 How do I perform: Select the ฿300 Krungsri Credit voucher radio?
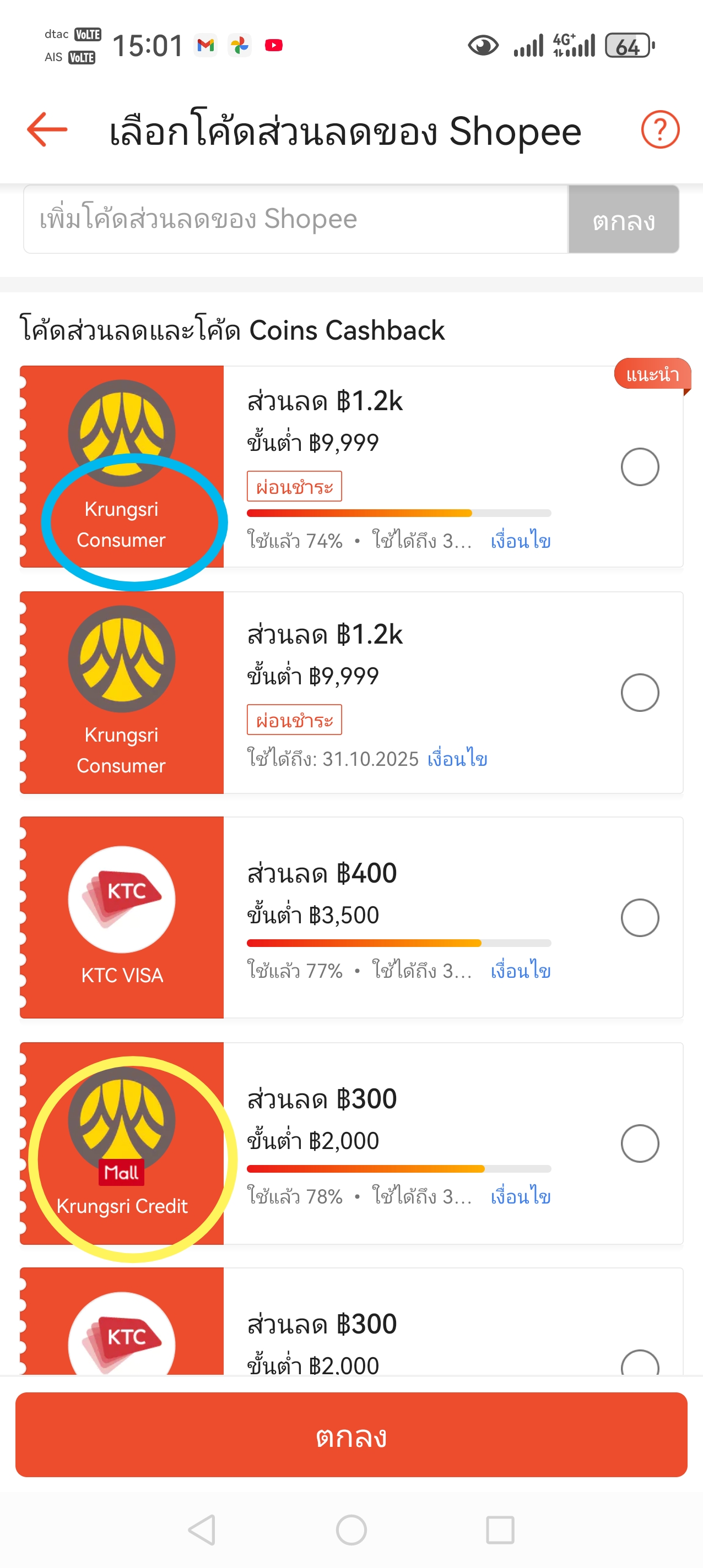tap(640, 1143)
